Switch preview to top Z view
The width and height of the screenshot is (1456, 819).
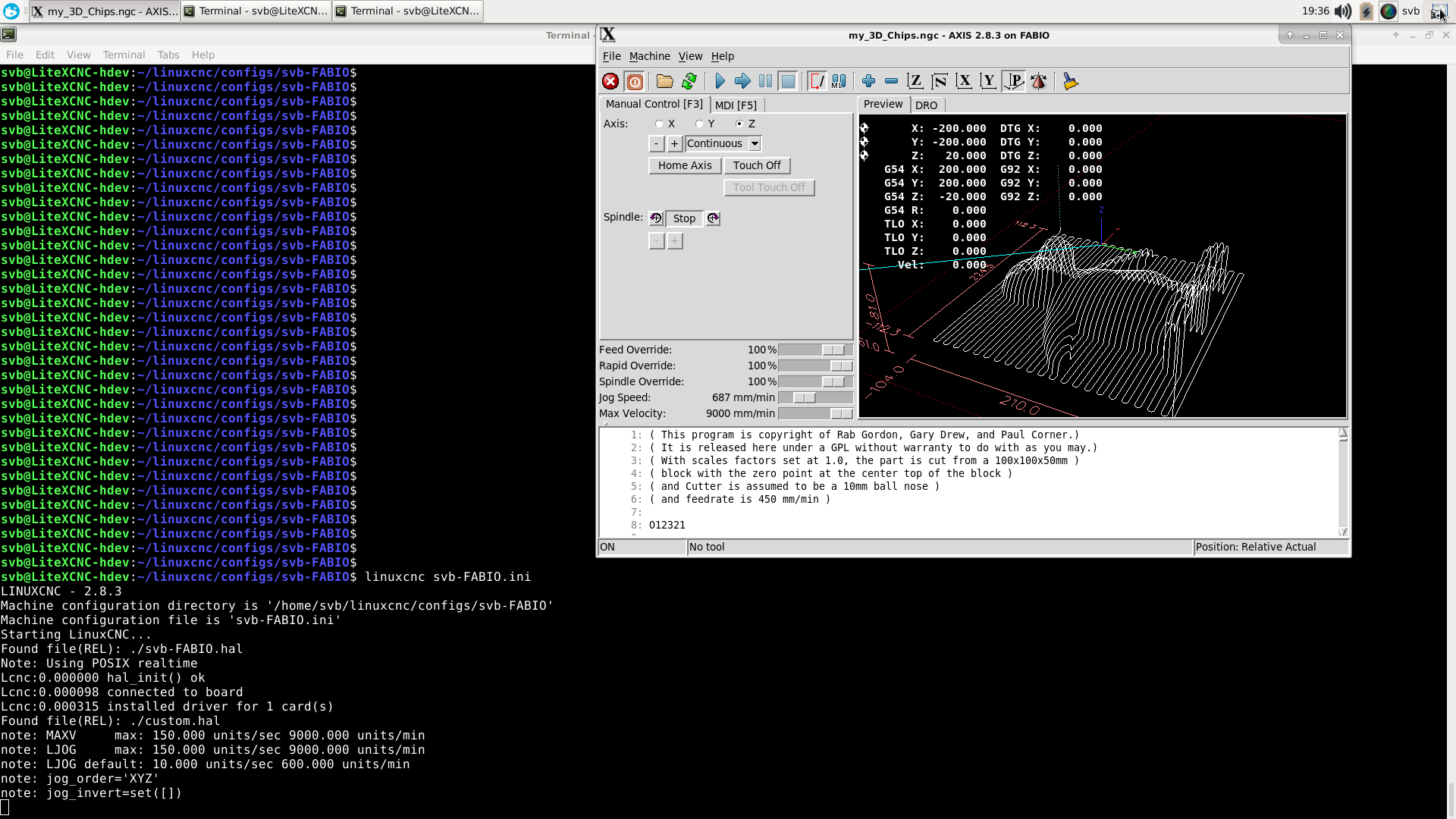[x=915, y=81]
